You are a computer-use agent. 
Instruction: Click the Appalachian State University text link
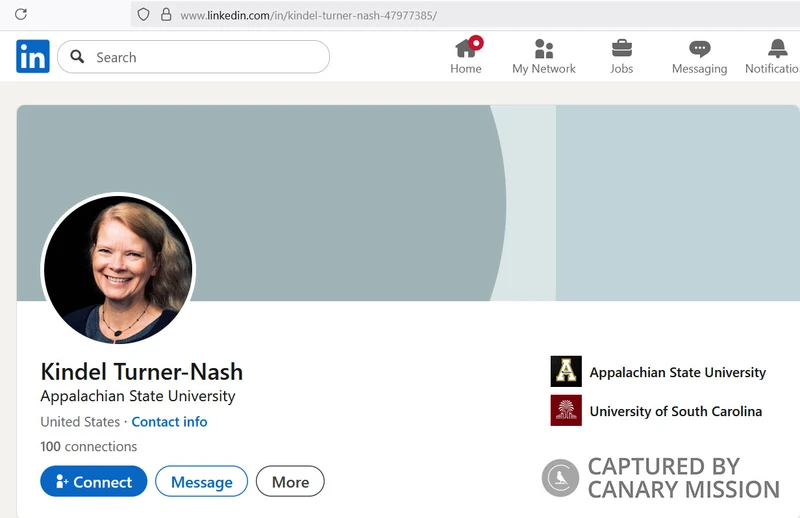[678, 372]
